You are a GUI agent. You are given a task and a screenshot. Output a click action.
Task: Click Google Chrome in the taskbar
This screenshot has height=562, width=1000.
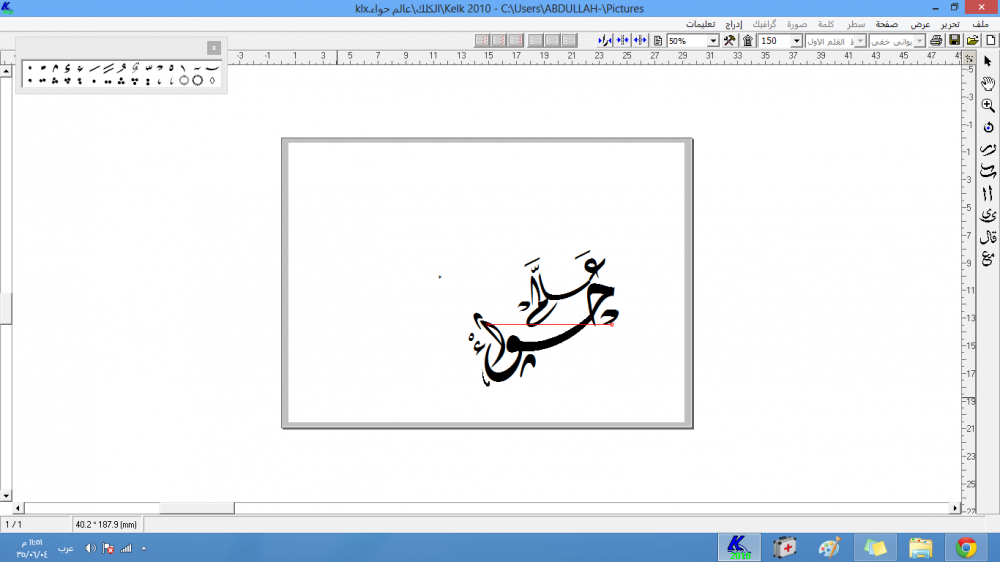tap(965, 547)
